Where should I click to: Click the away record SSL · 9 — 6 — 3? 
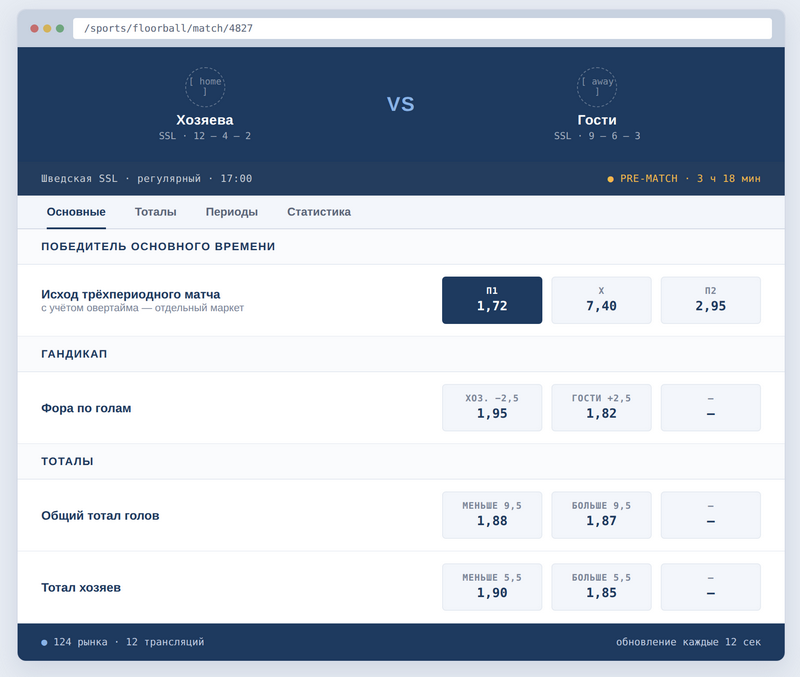coord(597,136)
